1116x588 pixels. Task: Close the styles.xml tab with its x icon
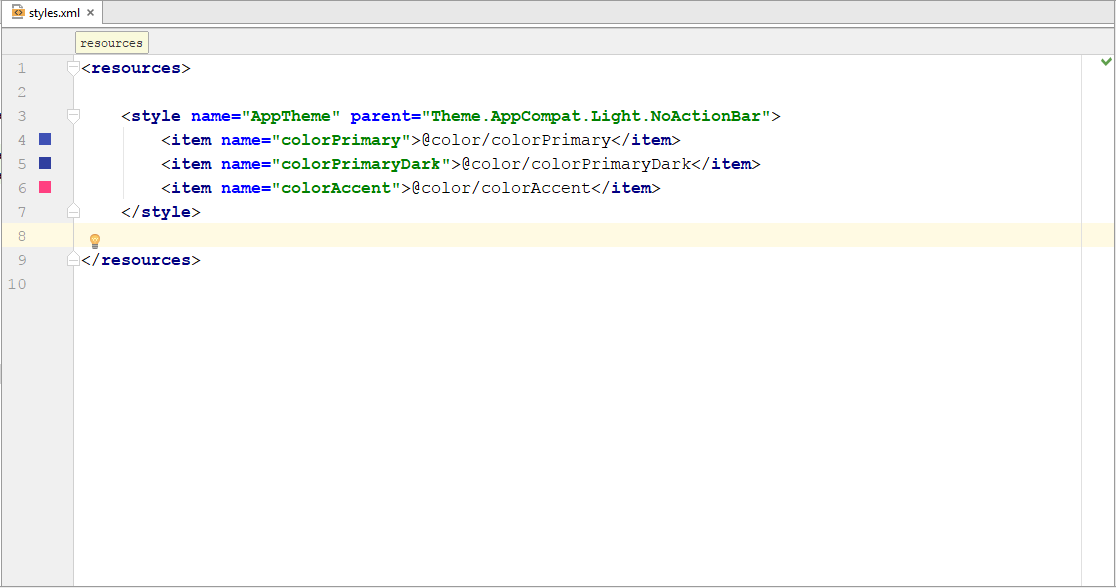(x=89, y=13)
